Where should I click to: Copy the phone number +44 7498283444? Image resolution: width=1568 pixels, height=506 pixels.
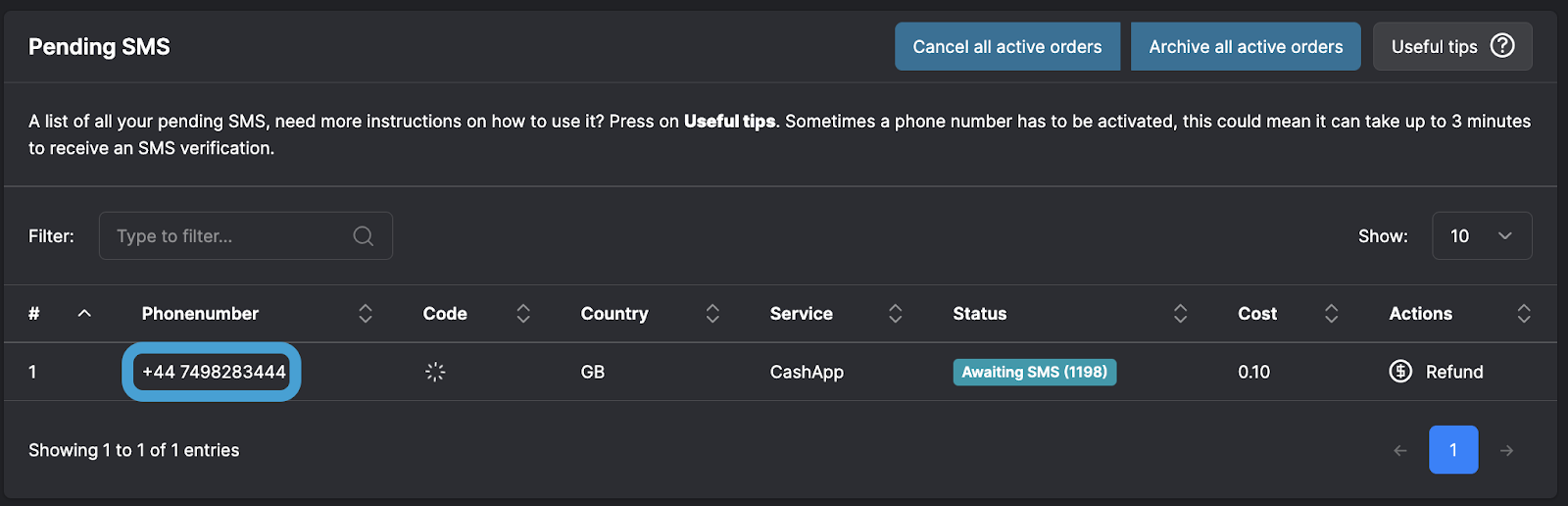click(x=213, y=372)
